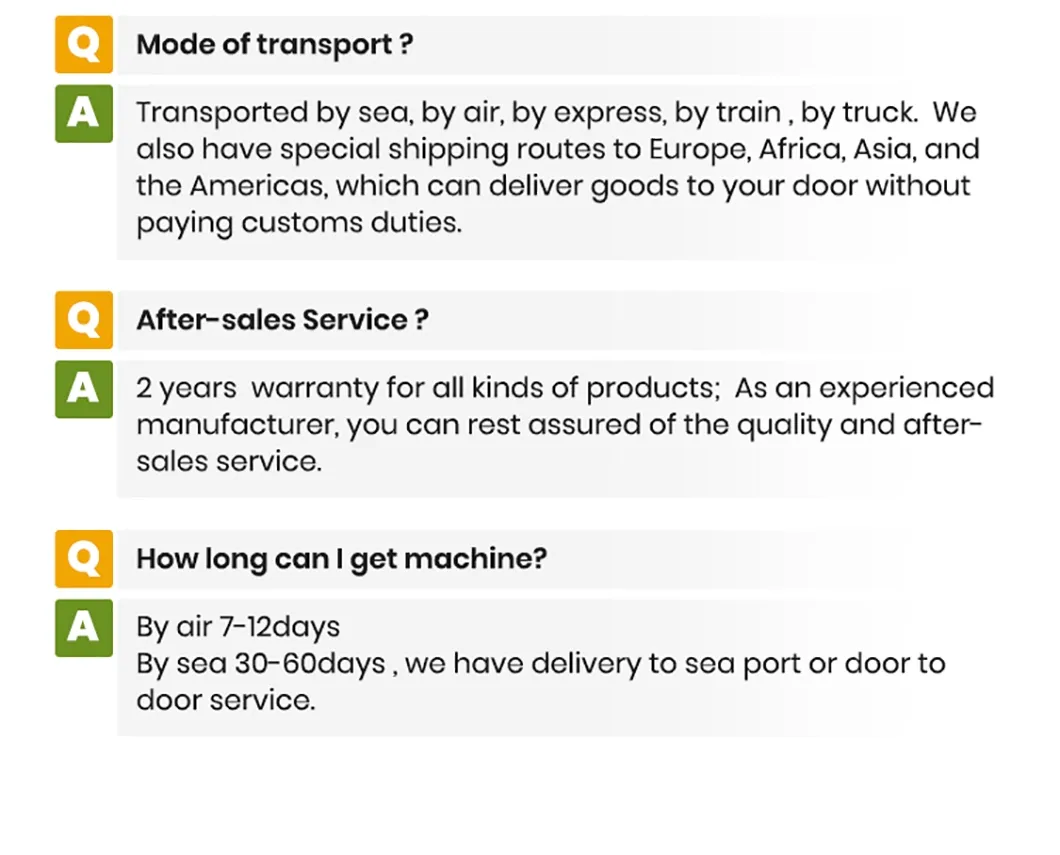Click the green A icon beside the warranty answer
Image resolution: width=1060 pixels, height=855 pixels.
click(x=84, y=389)
